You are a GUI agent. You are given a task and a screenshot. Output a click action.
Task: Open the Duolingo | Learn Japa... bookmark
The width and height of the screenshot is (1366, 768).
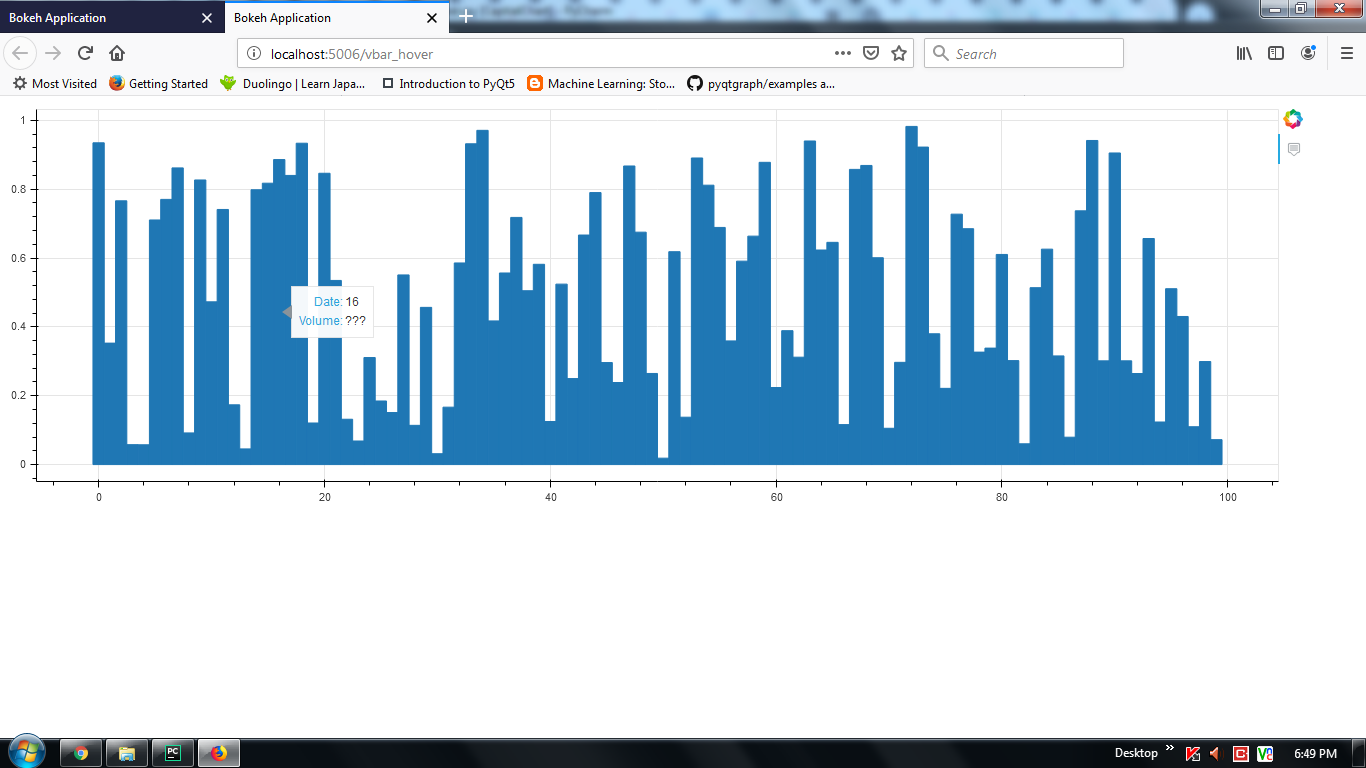click(x=294, y=84)
